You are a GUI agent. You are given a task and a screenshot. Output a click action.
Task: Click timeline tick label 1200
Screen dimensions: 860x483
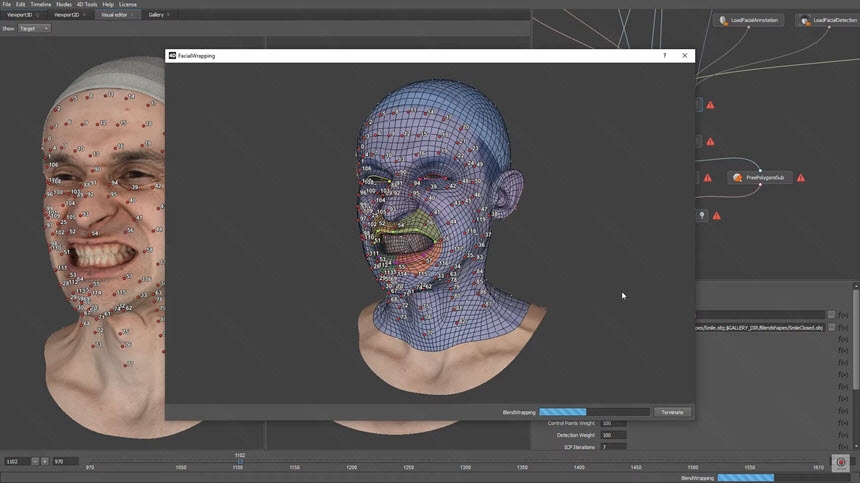pos(352,468)
